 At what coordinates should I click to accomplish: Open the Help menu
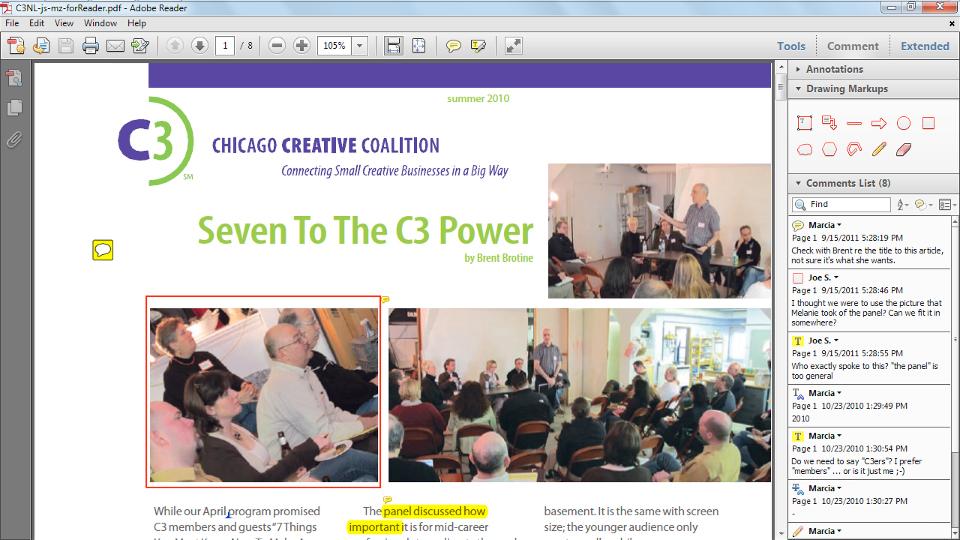(137, 23)
